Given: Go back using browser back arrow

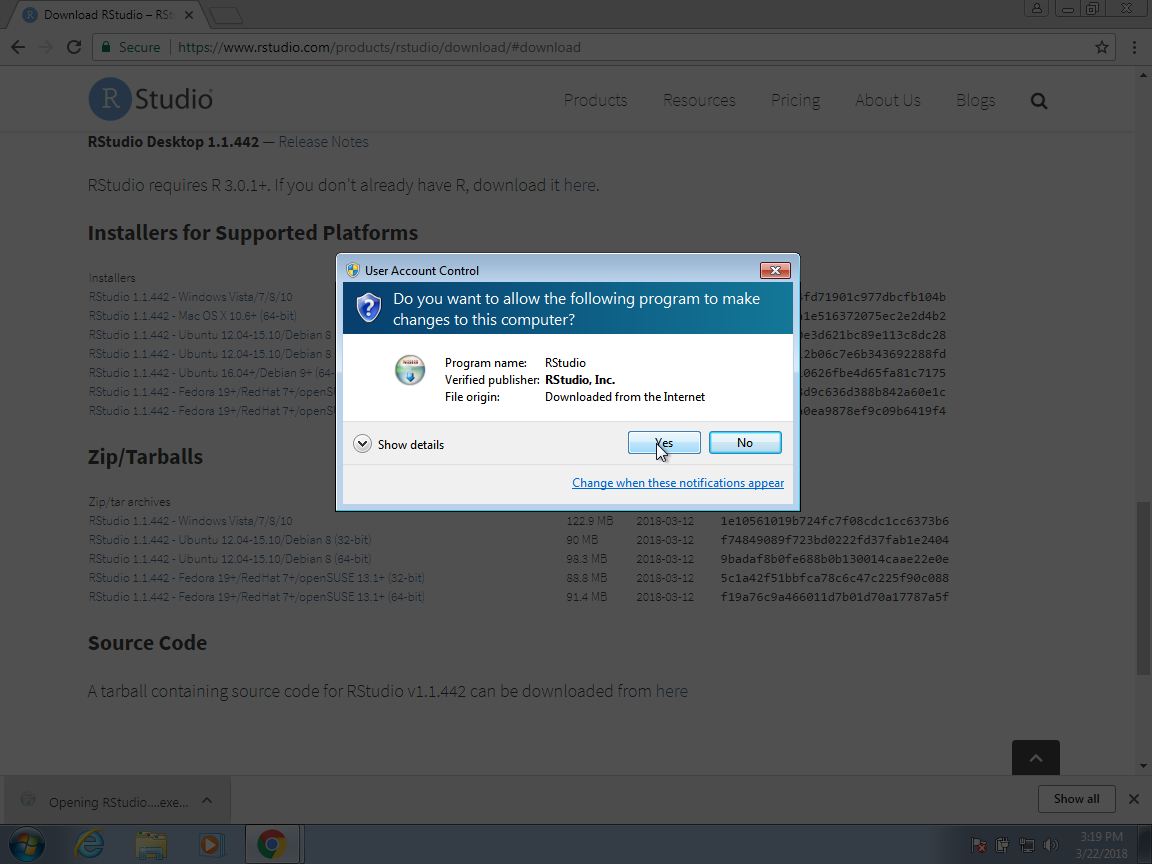Looking at the screenshot, I should click(18, 47).
